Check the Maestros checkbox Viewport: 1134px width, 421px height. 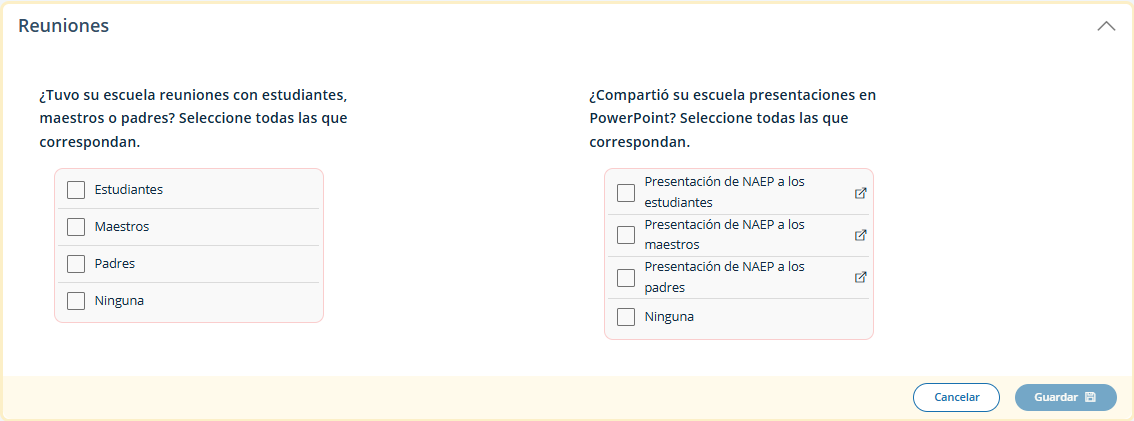(76, 227)
